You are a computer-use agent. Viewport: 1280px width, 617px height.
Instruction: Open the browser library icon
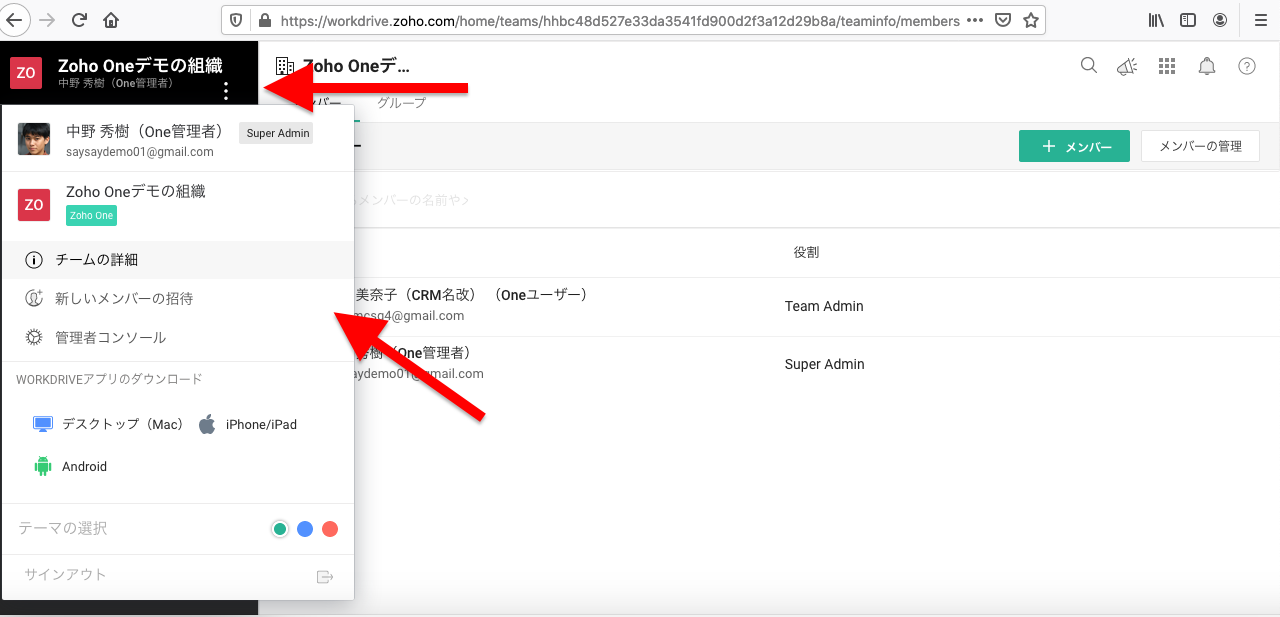(1156, 20)
